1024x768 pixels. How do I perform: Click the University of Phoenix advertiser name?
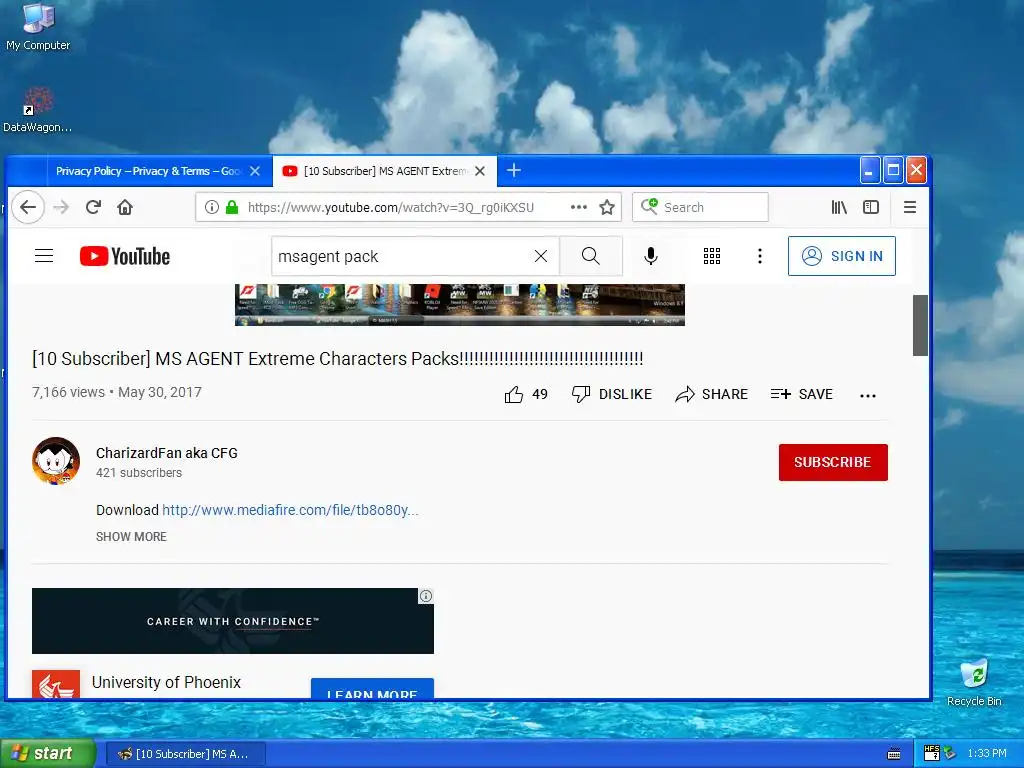(167, 682)
